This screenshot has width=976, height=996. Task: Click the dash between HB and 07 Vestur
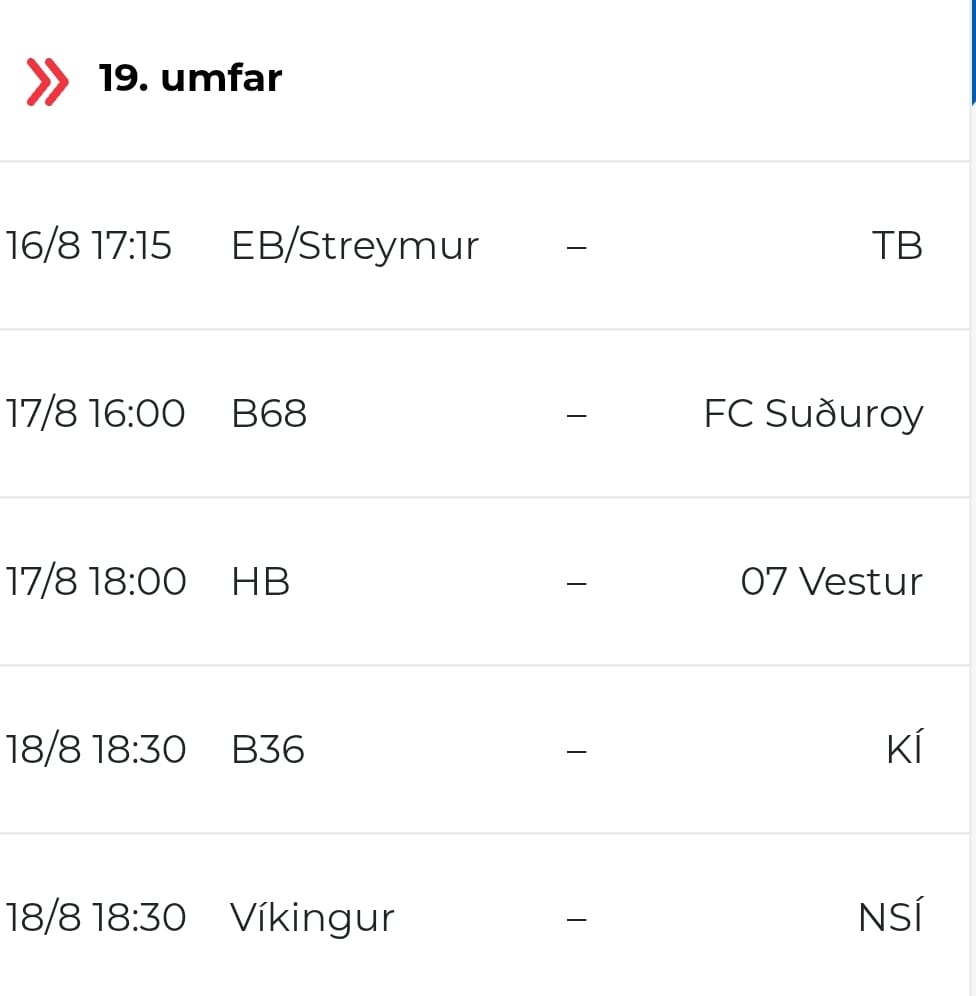(x=577, y=583)
